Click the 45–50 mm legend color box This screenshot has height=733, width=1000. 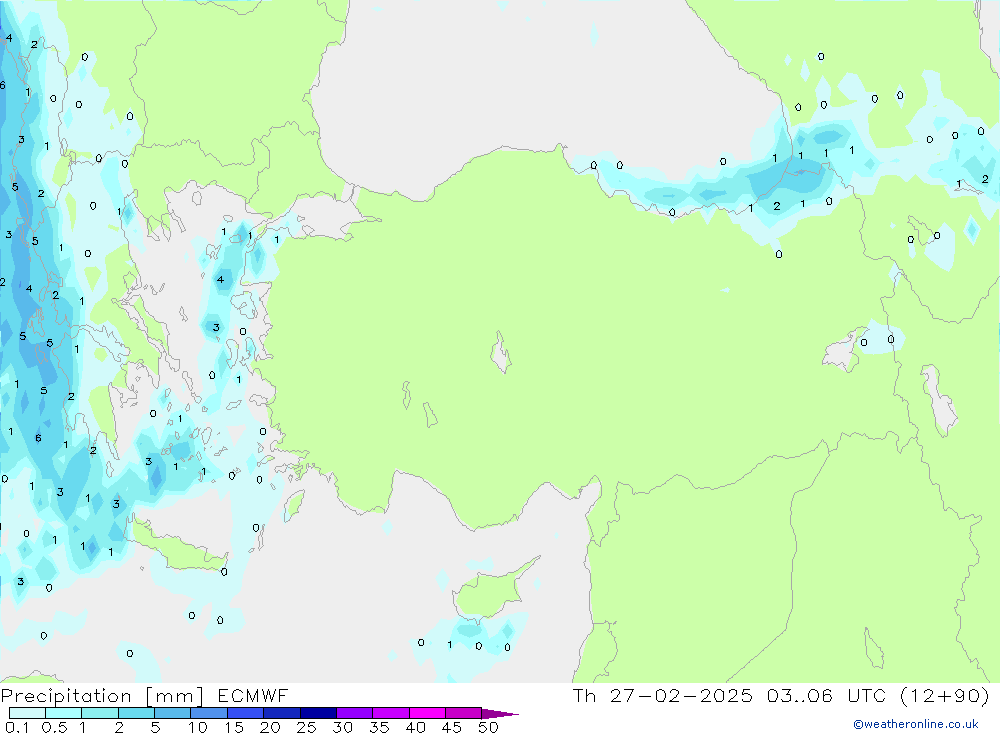(x=464, y=713)
